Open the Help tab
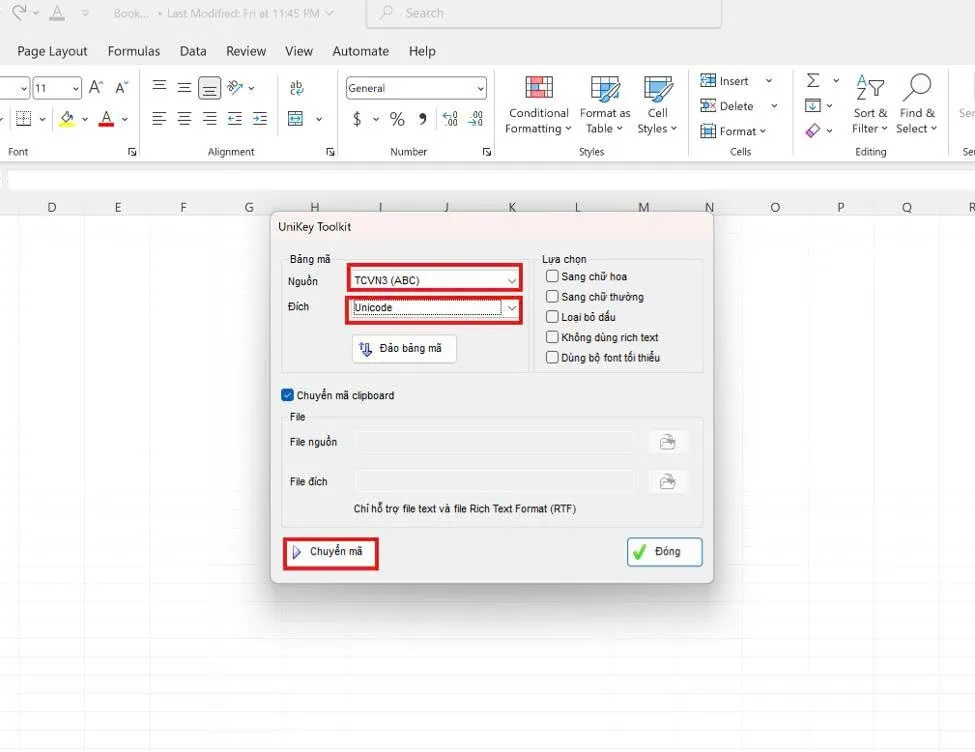Screen dimensions: 975x752 point(422,51)
